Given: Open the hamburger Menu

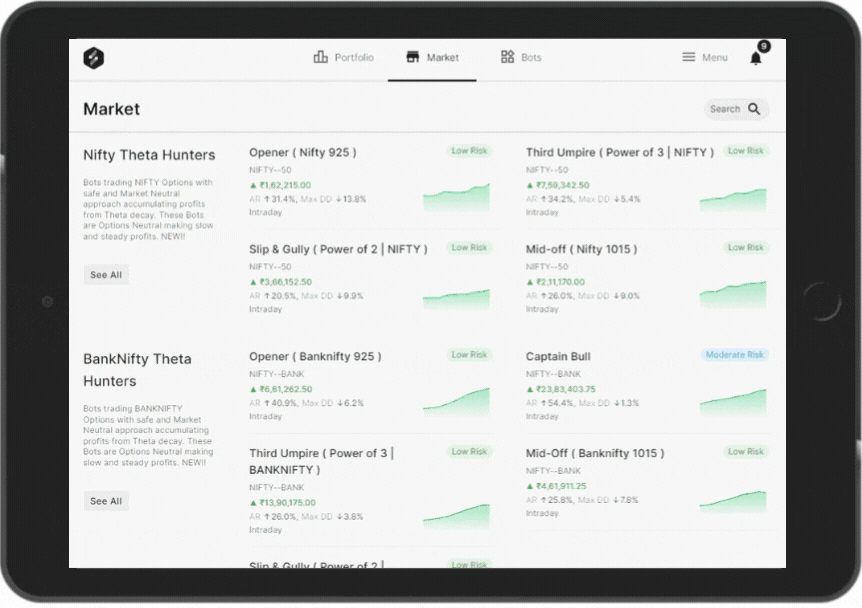Looking at the screenshot, I should click(705, 57).
